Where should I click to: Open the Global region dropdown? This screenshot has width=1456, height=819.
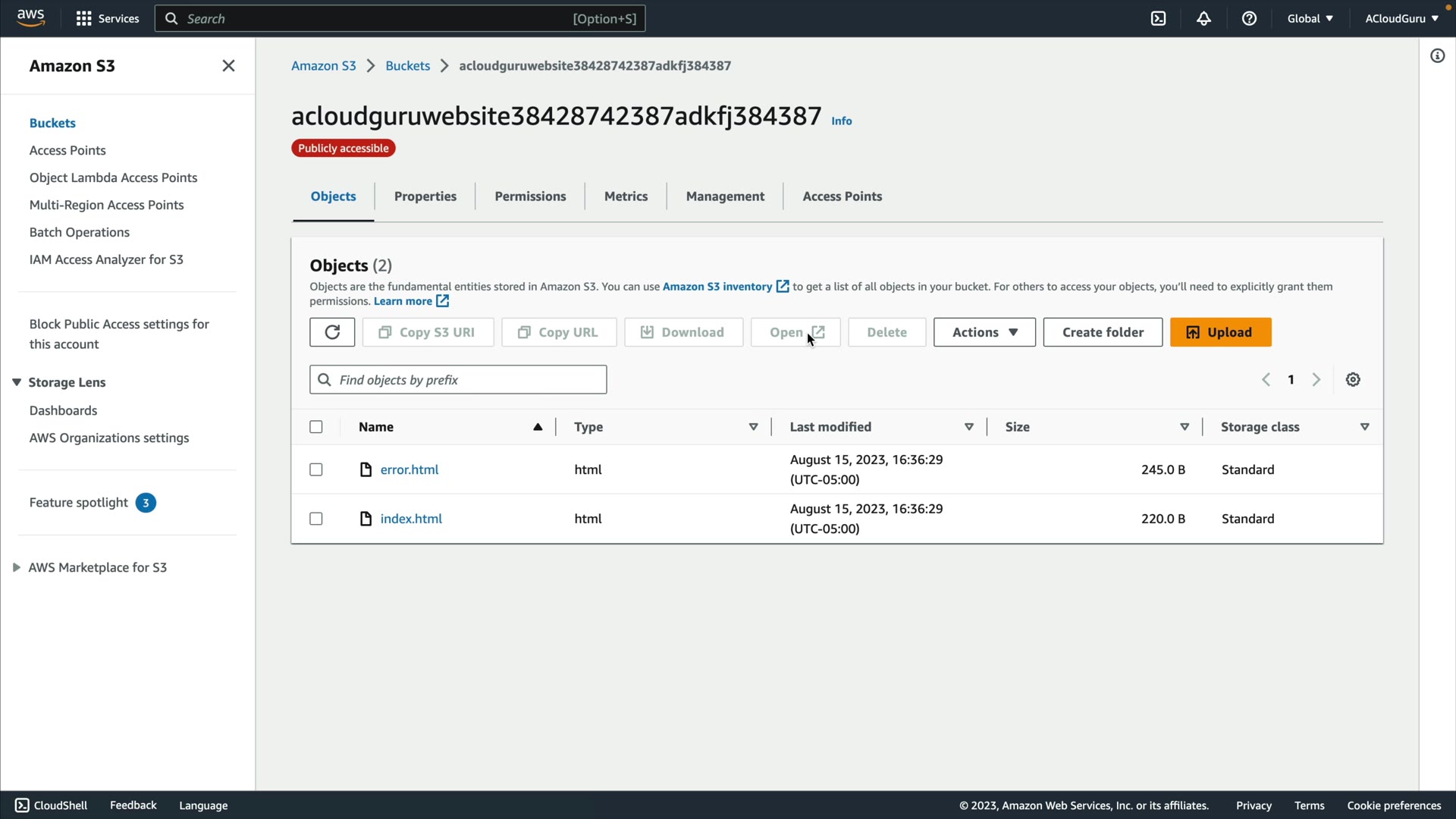1310,18
